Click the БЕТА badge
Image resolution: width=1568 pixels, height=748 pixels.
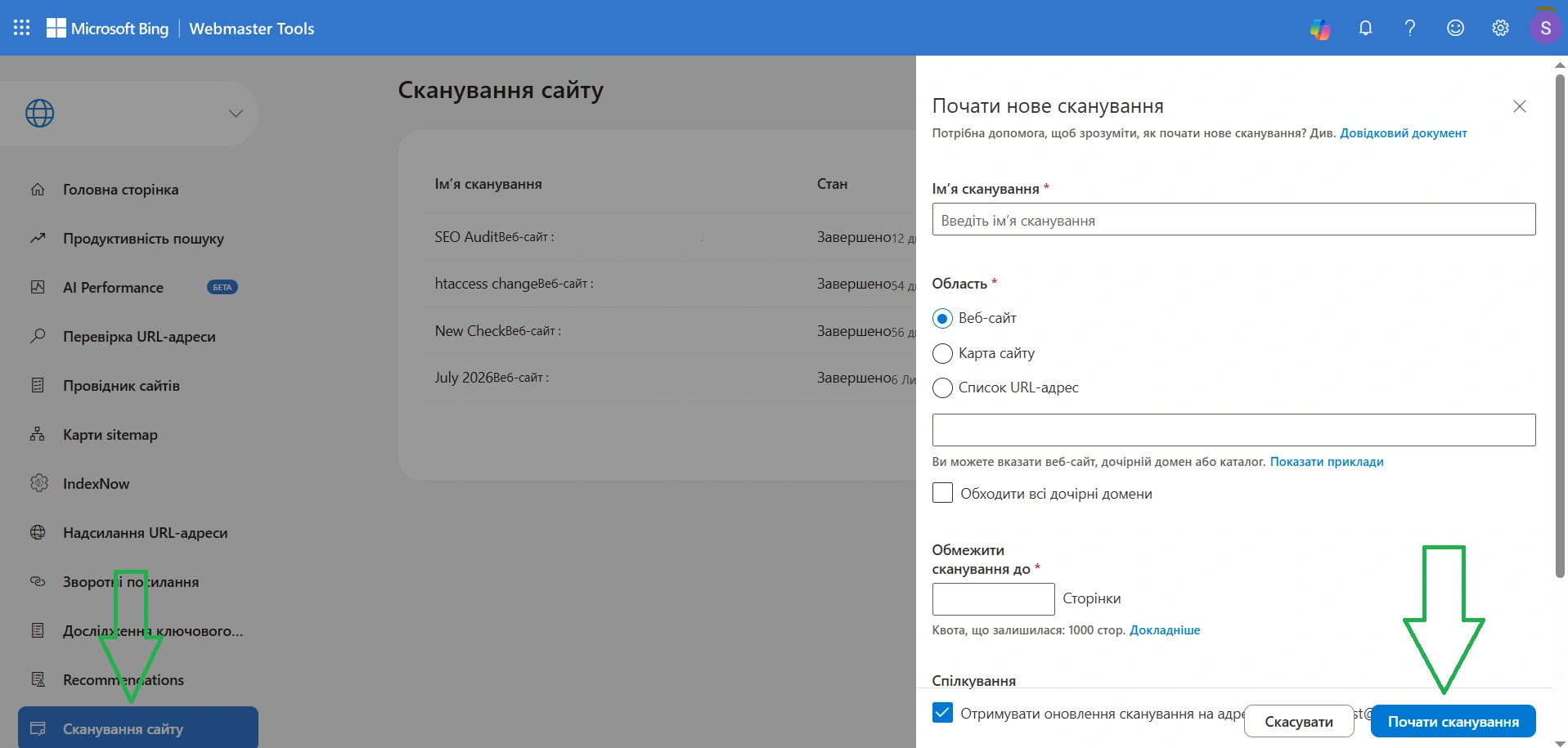coord(222,287)
